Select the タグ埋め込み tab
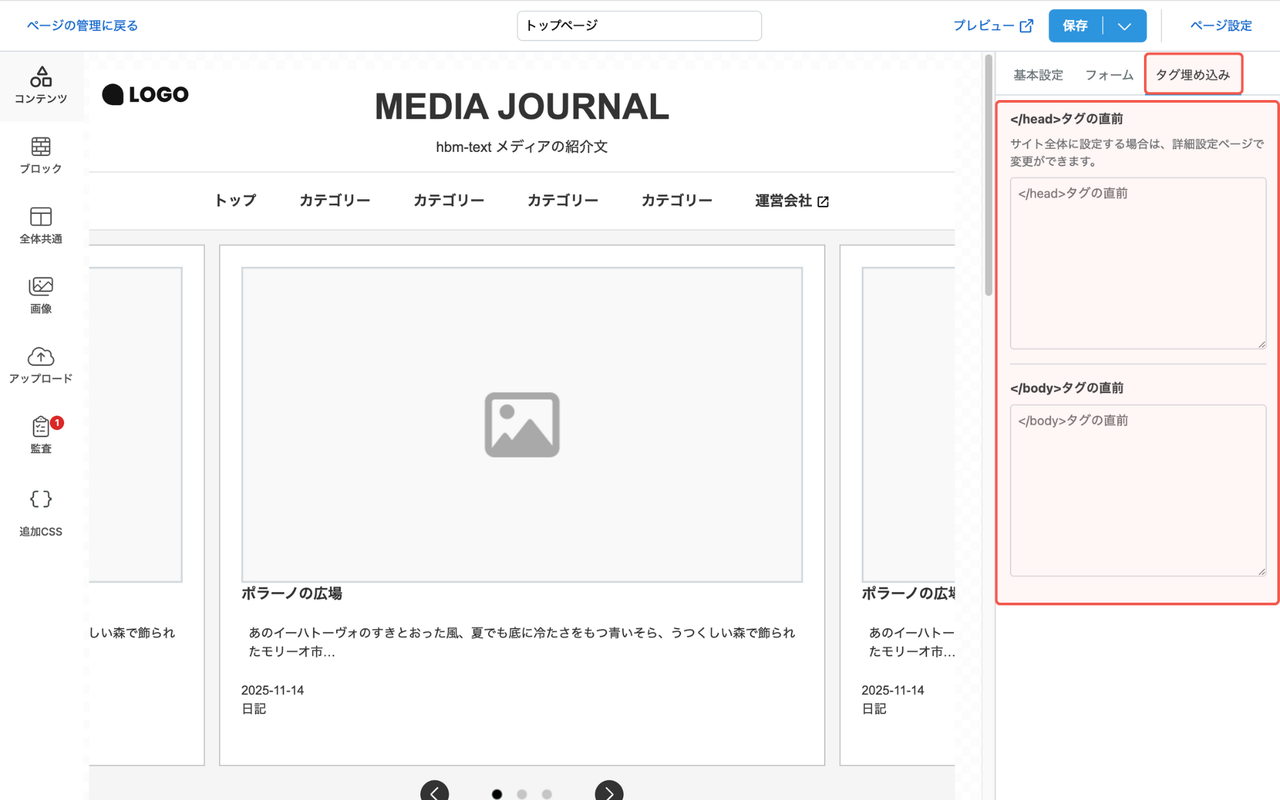The width and height of the screenshot is (1280, 800). point(1193,75)
